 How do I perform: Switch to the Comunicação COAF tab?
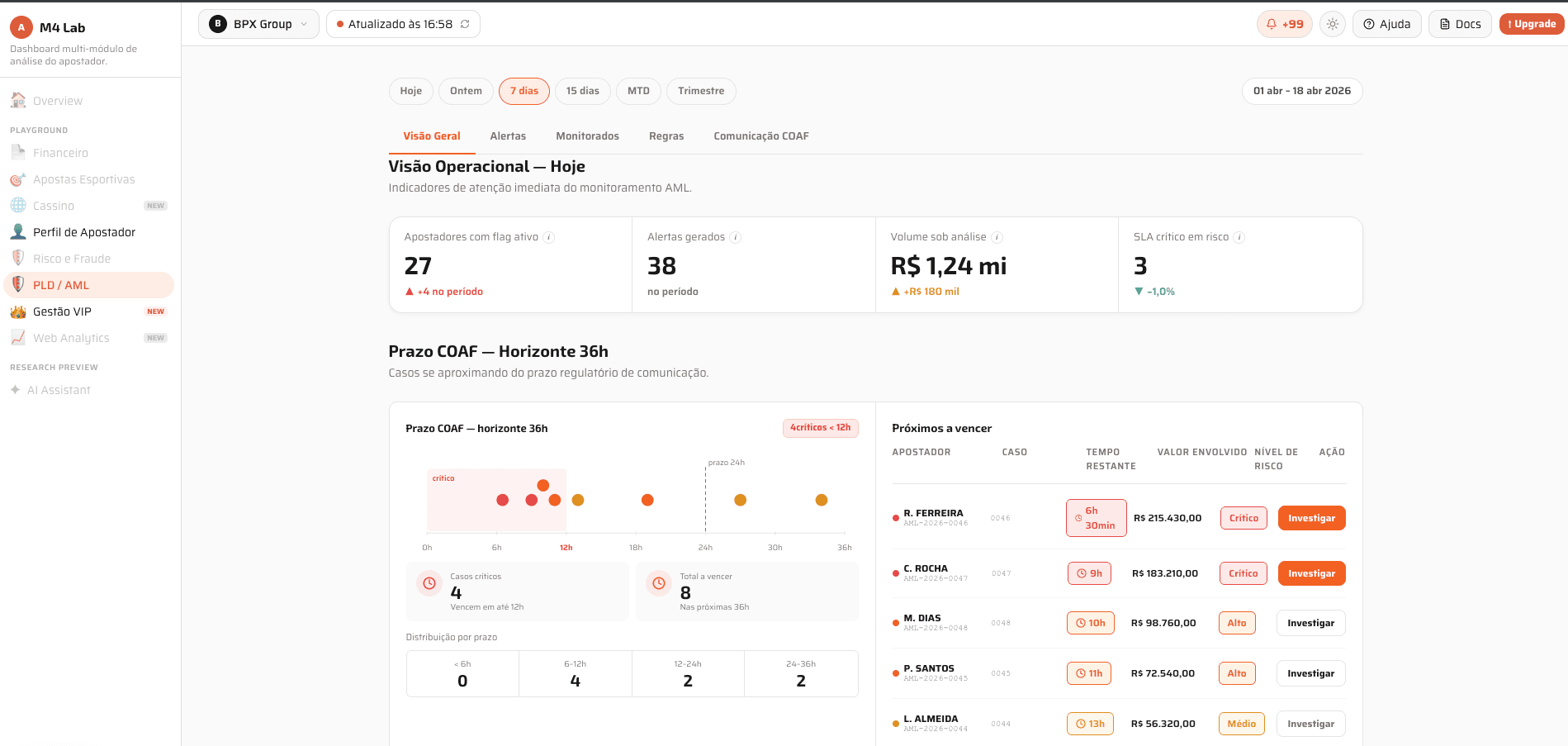click(761, 136)
